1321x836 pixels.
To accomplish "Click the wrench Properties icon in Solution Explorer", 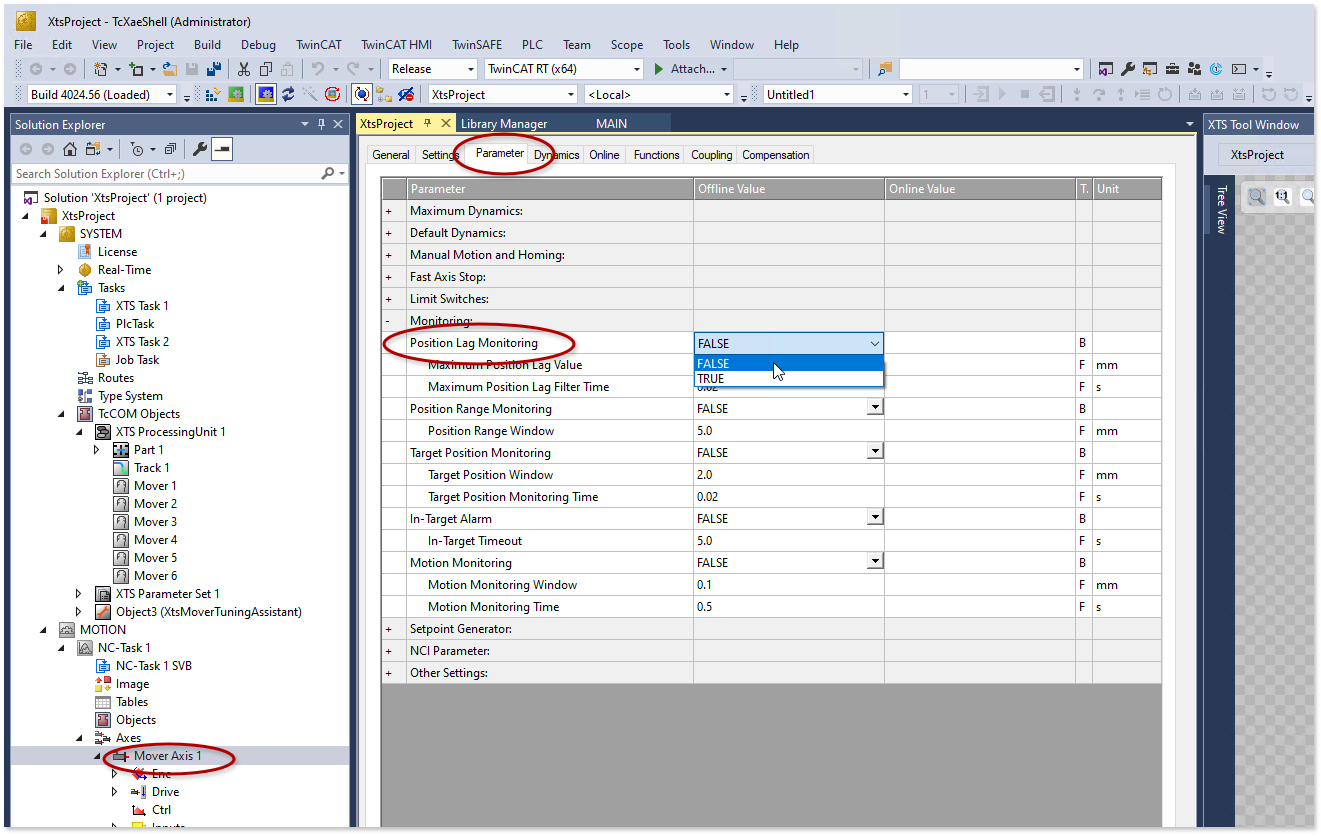I will click(200, 149).
